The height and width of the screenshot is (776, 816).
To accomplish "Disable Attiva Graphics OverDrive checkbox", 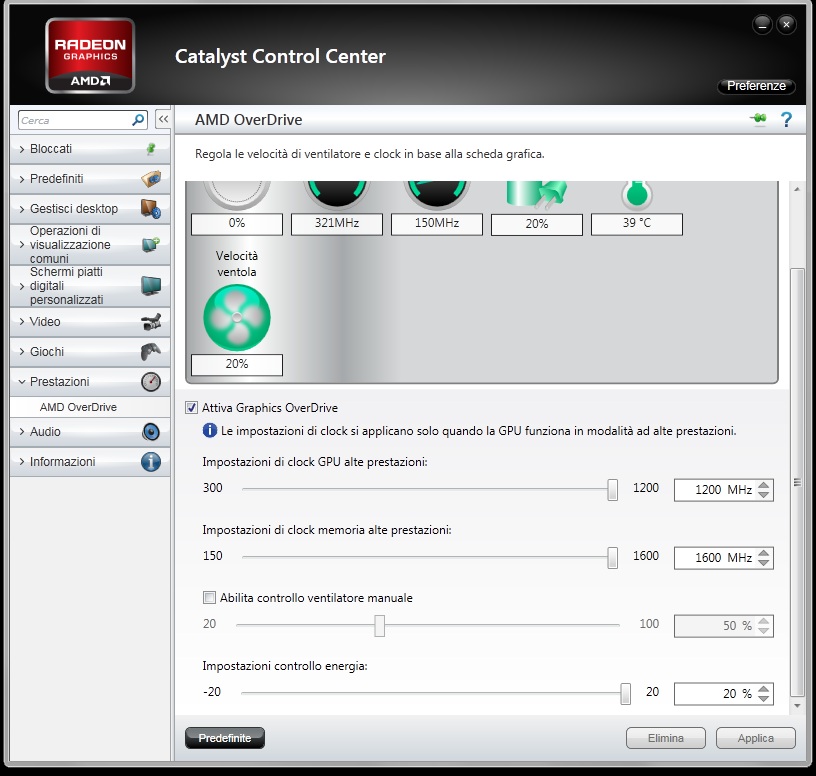I will pyautogui.click(x=192, y=408).
